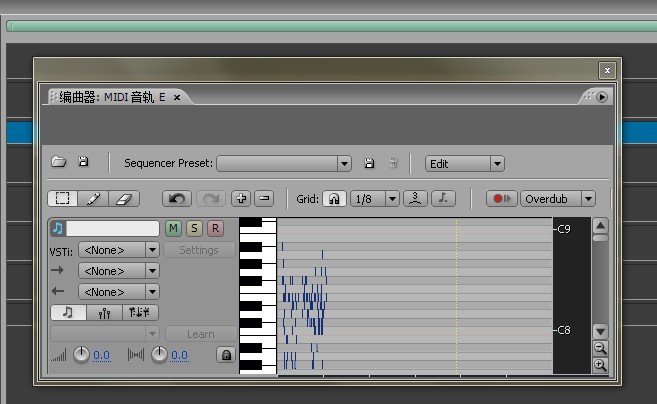Open the VSTi None dropdown
Viewport: 657px width, 404px height.
coord(119,250)
